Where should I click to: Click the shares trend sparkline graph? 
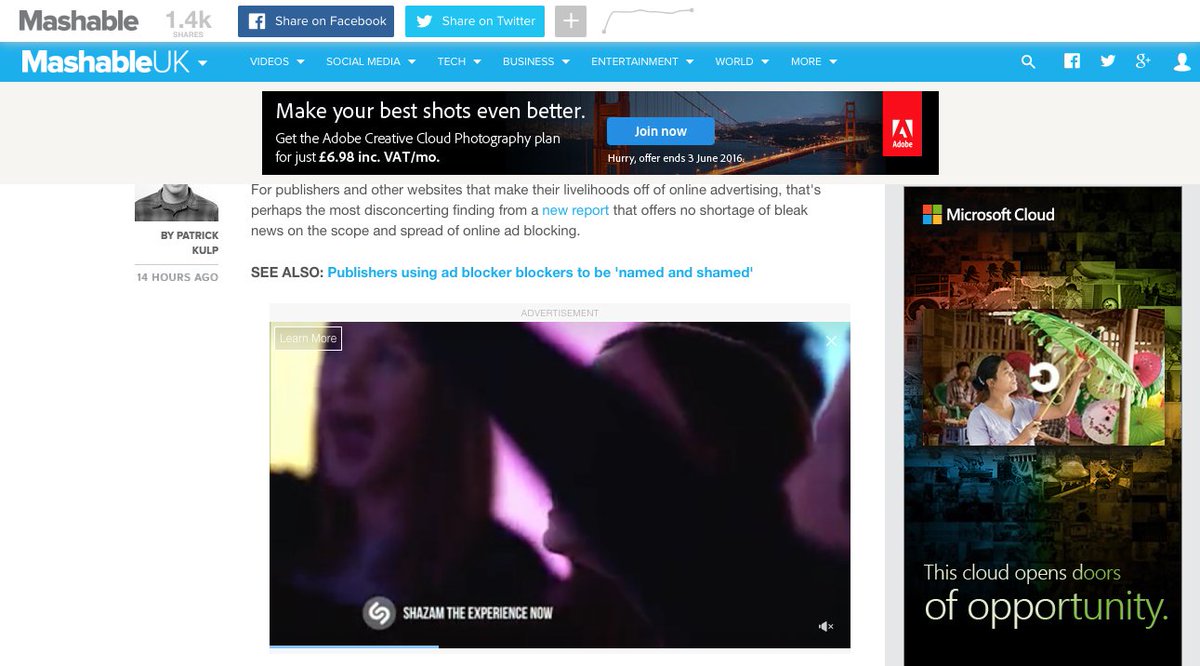(648, 20)
